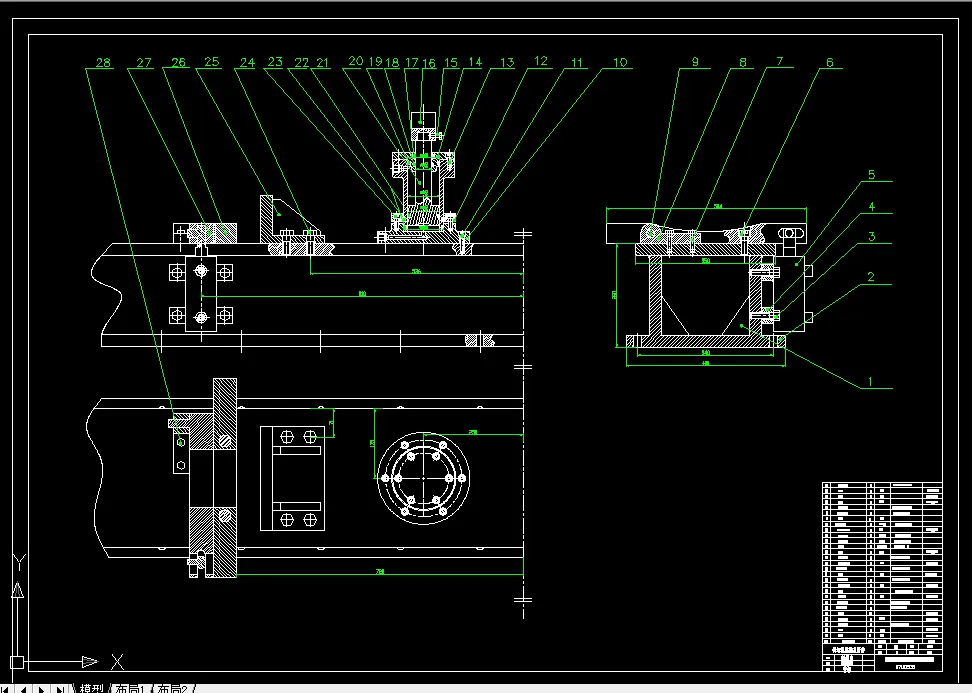Viewport: 972px width, 693px height.
Task: Jump to the first layout tab arrow
Action: click(x=6, y=689)
